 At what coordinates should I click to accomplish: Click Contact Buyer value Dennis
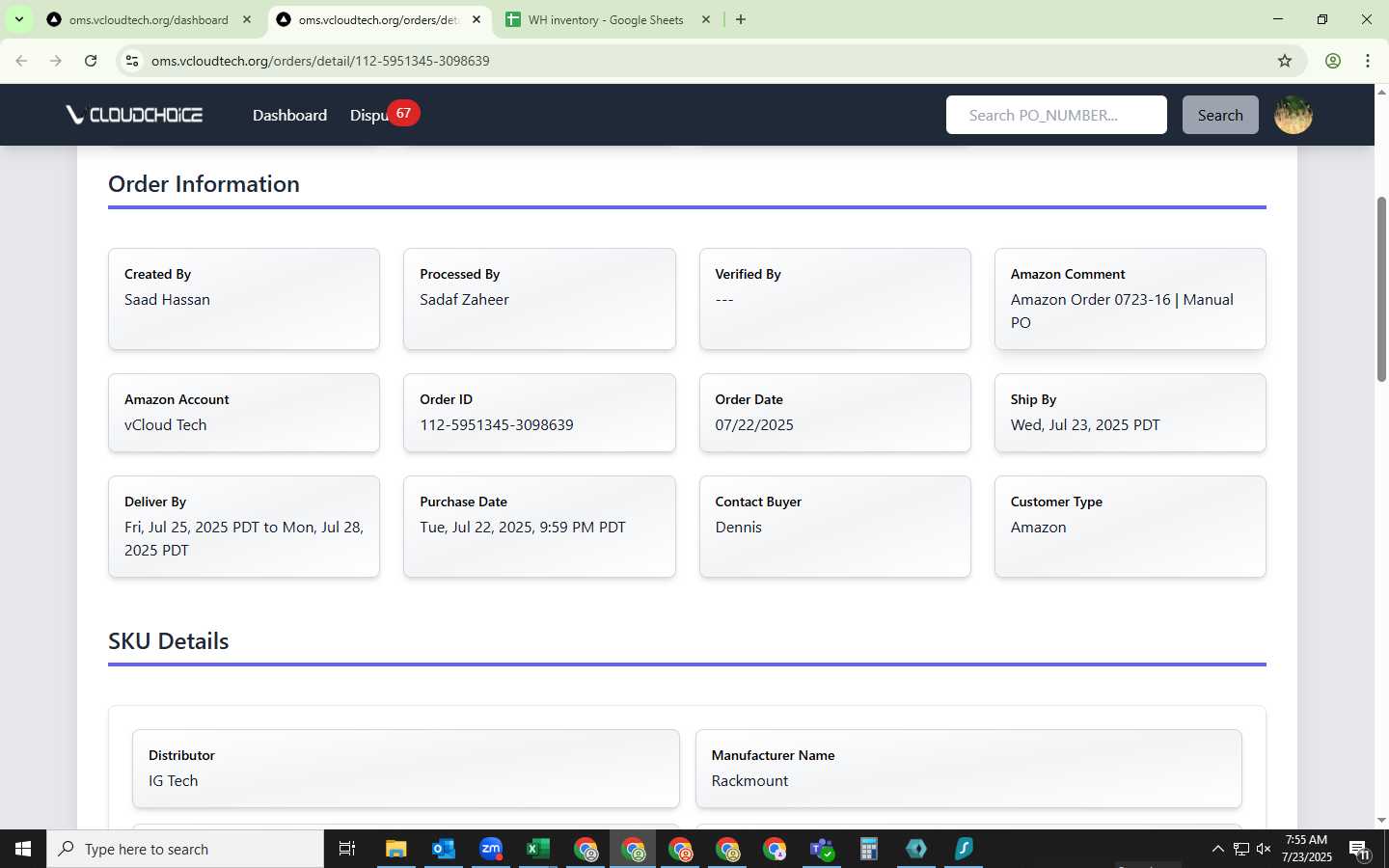pyautogui.click(x=738, y=528)
